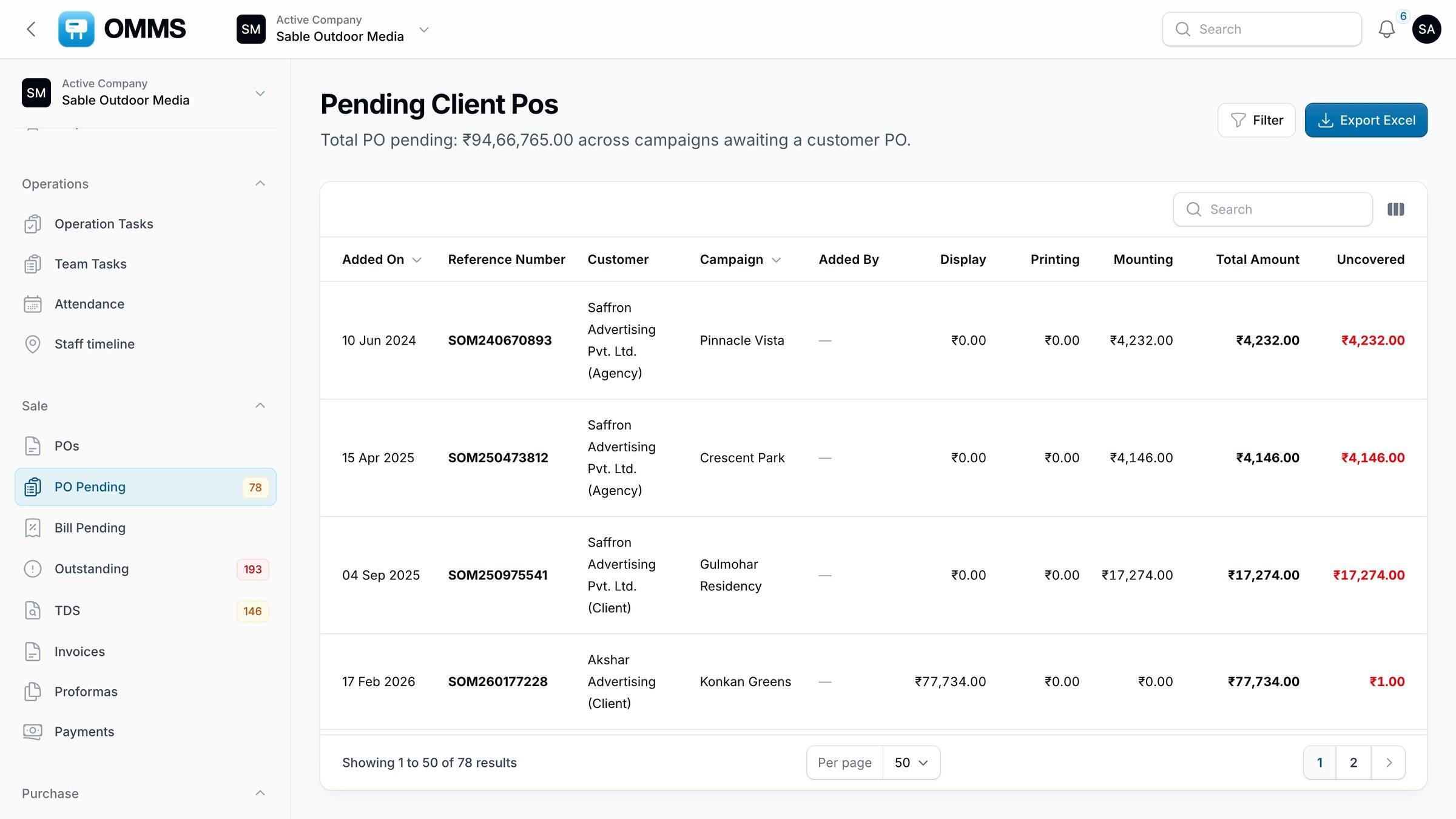The height and width of the screenshot is (819, 1456).
Task: Sort by Added On column
Action: click(382, 260)
